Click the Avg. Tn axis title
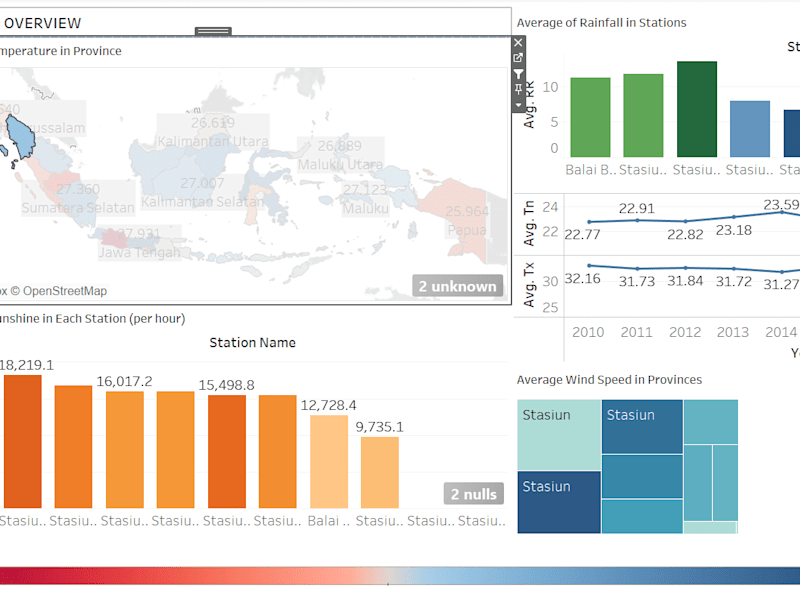Image resolution: width=800 pixels, height=600 pixels. click(x=529, y=223)
